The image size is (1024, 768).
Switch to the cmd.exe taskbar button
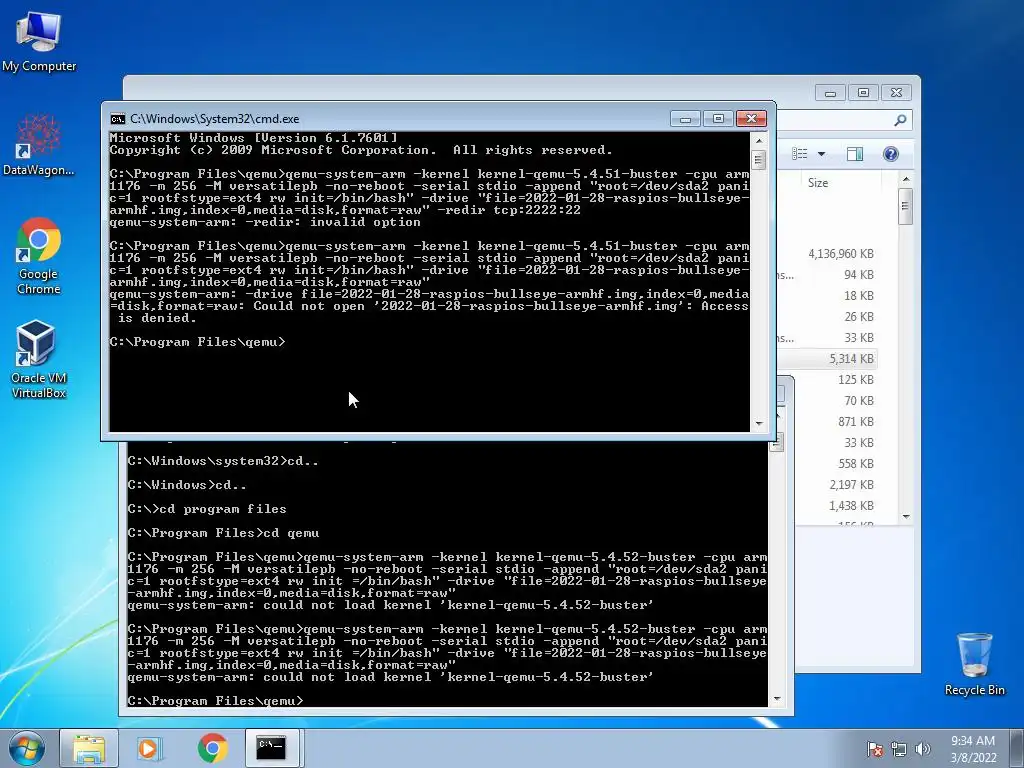pyautogui.click(x=271, y=748)
